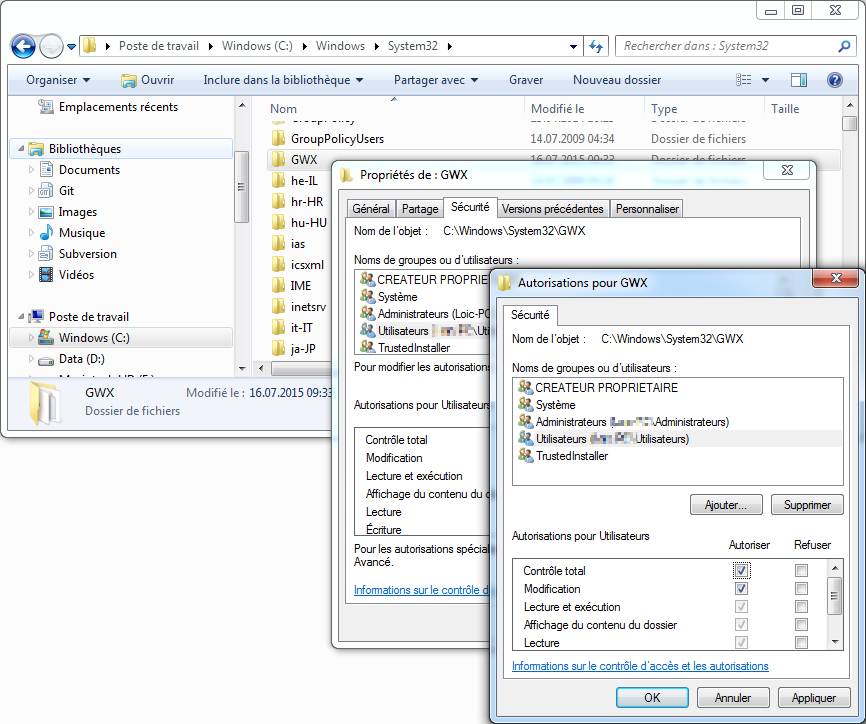Click the refresh address bar icon
Screen dimensions: 866x724
(597, 46)
